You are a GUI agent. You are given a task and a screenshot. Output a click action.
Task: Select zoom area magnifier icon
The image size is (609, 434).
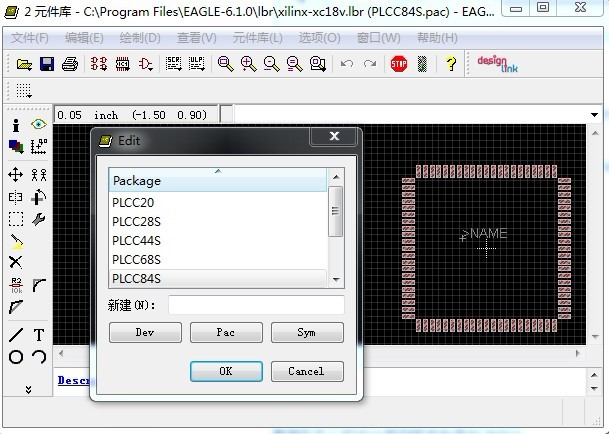(x=318, y=64)
